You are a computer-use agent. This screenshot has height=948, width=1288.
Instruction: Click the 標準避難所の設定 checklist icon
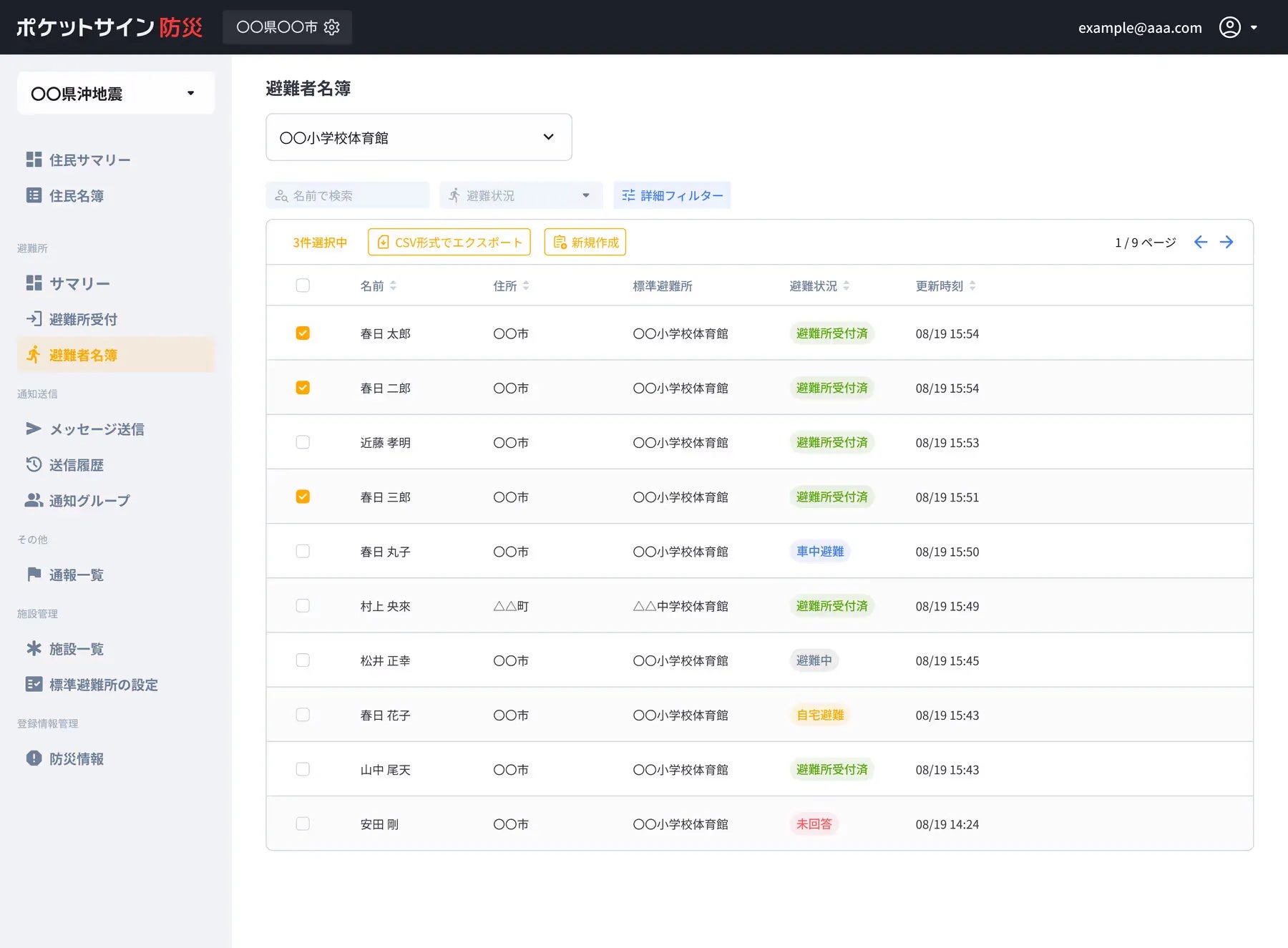tap(34, 684)
